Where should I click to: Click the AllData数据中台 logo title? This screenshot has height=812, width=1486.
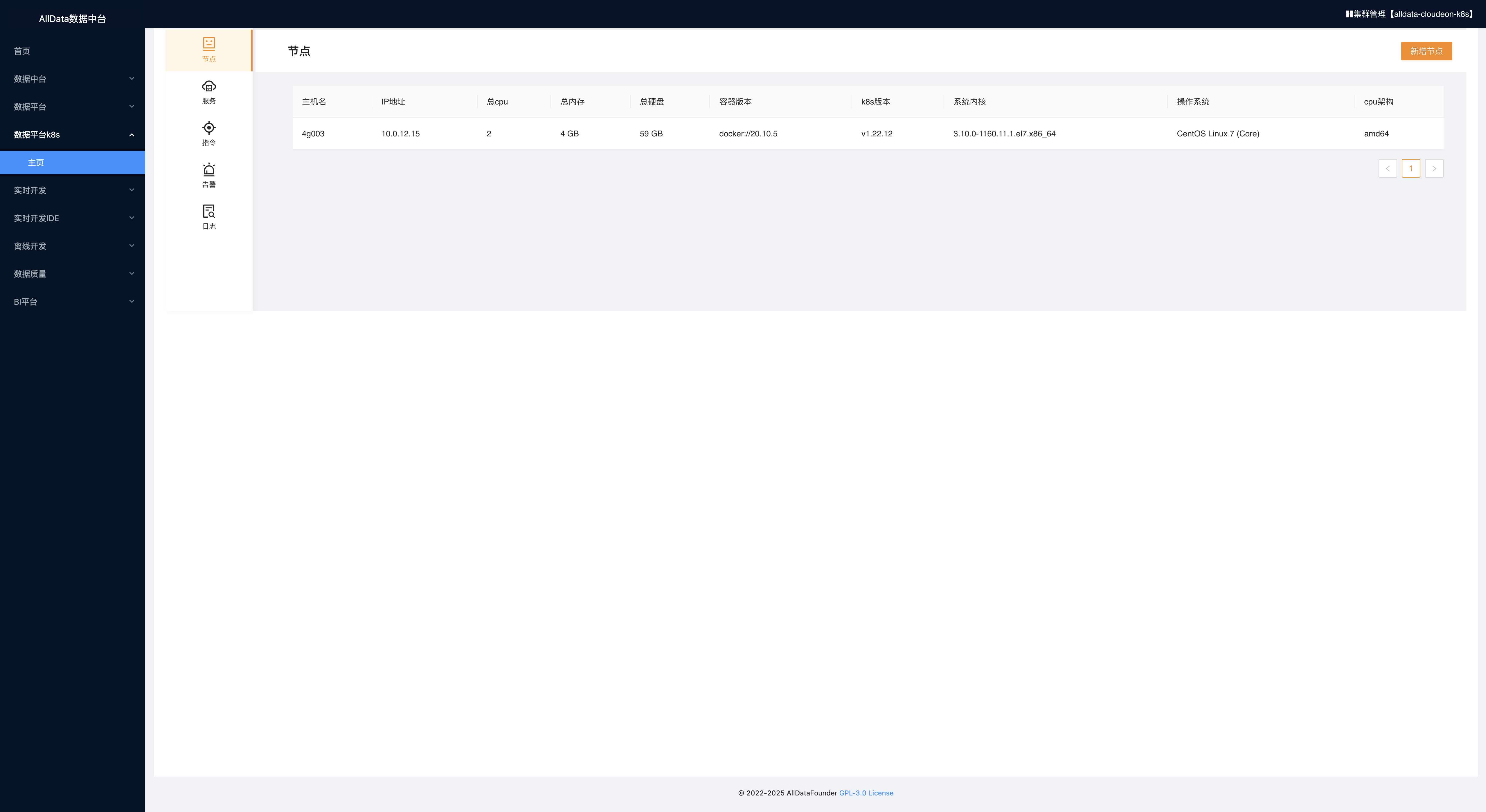click(73, 19)
